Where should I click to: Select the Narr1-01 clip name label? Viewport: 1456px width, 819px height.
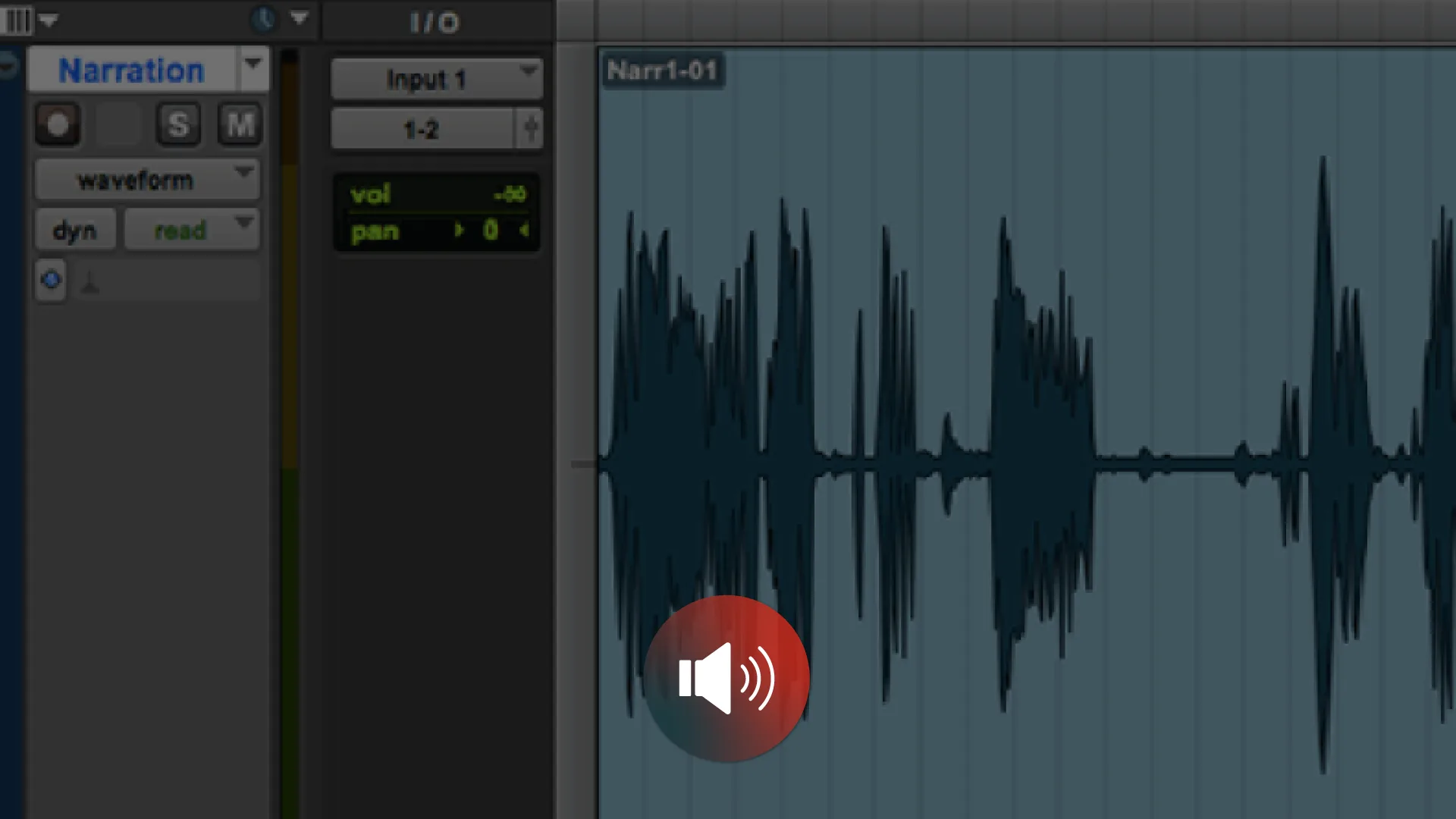coord(662,71)
